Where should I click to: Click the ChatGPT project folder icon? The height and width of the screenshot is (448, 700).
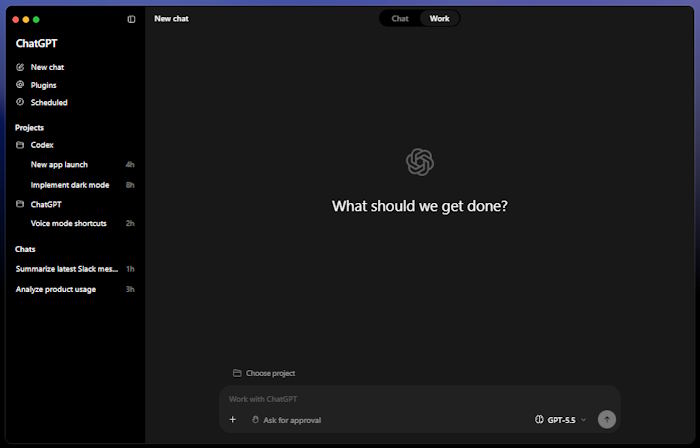click(x=20, y=204)
